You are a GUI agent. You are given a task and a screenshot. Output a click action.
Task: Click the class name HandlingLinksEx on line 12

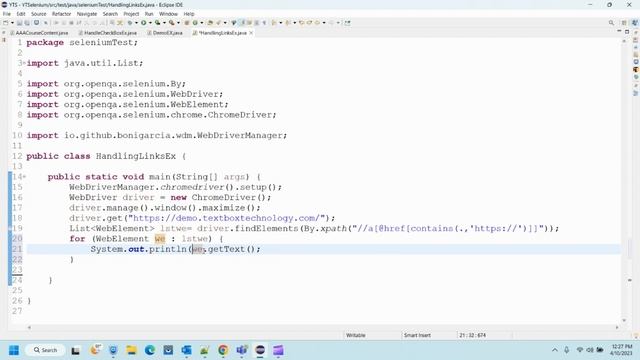[x=136, y=156]
